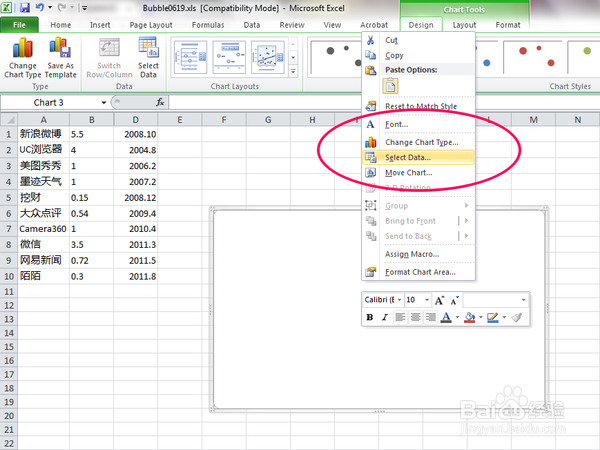Switch to the Formulas tab
The image size is (600, 450).
pyautogui.click(x=208, y=25)
